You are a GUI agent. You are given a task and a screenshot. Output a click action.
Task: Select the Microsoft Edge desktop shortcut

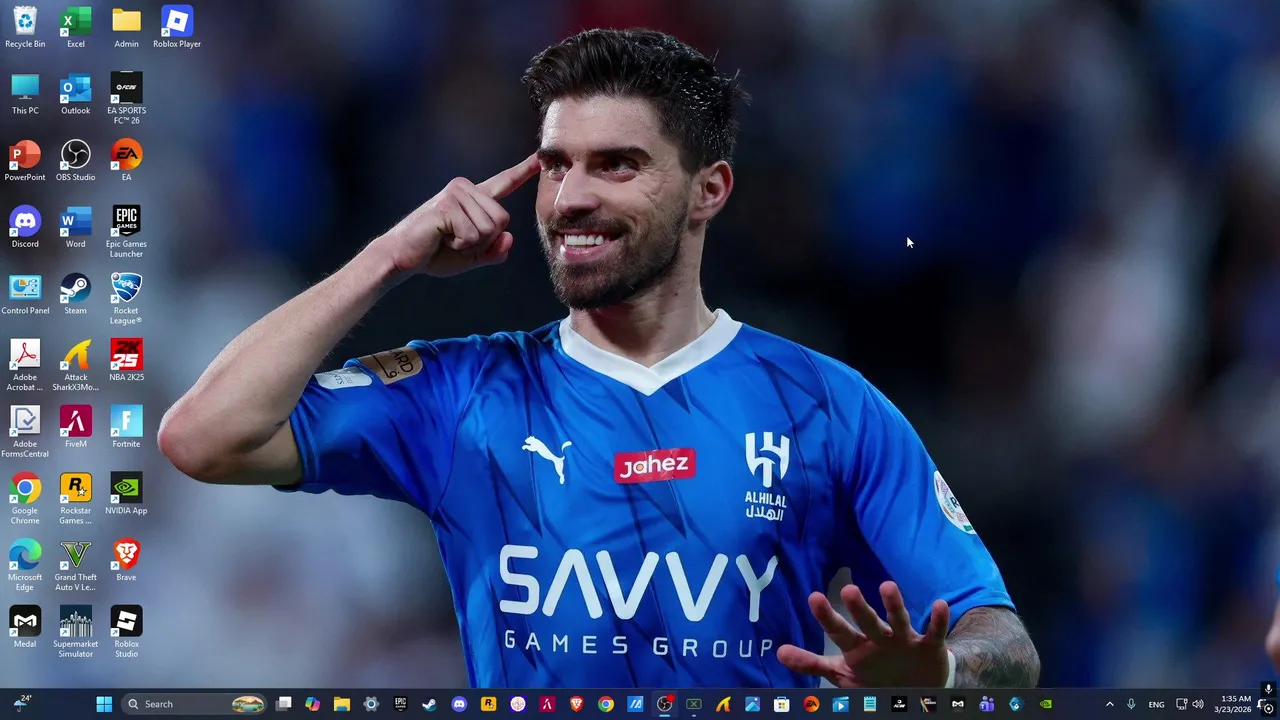(x=25, y=565)
